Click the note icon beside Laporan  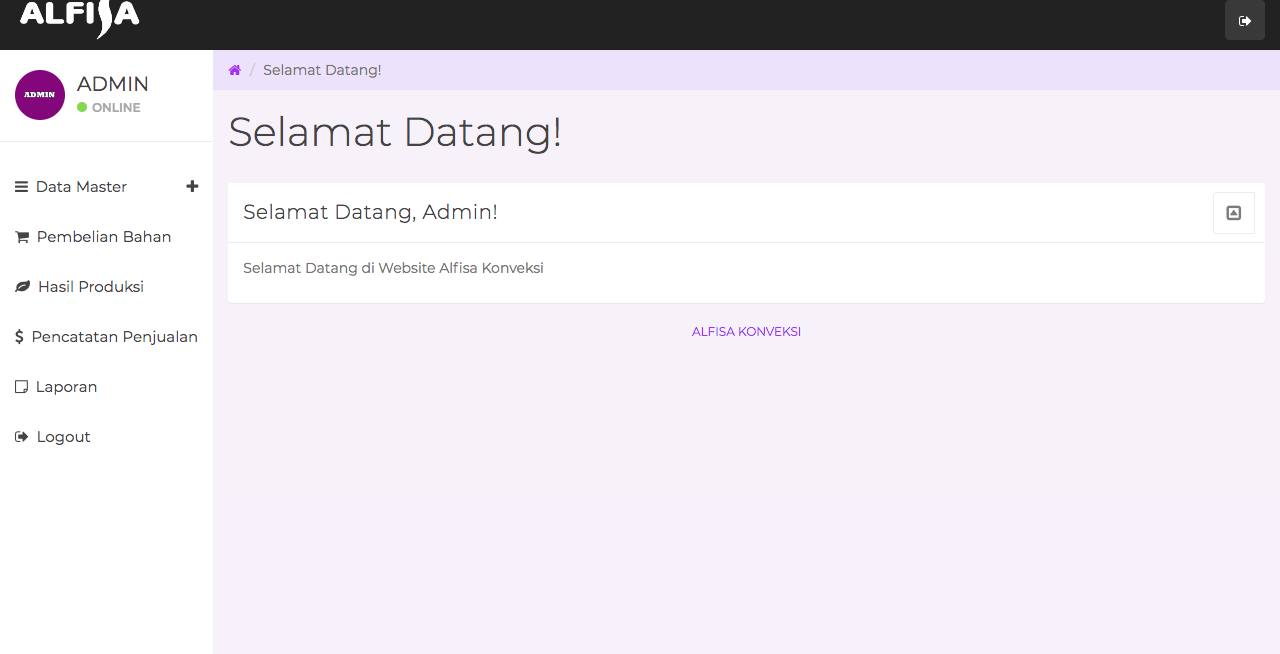21,387
